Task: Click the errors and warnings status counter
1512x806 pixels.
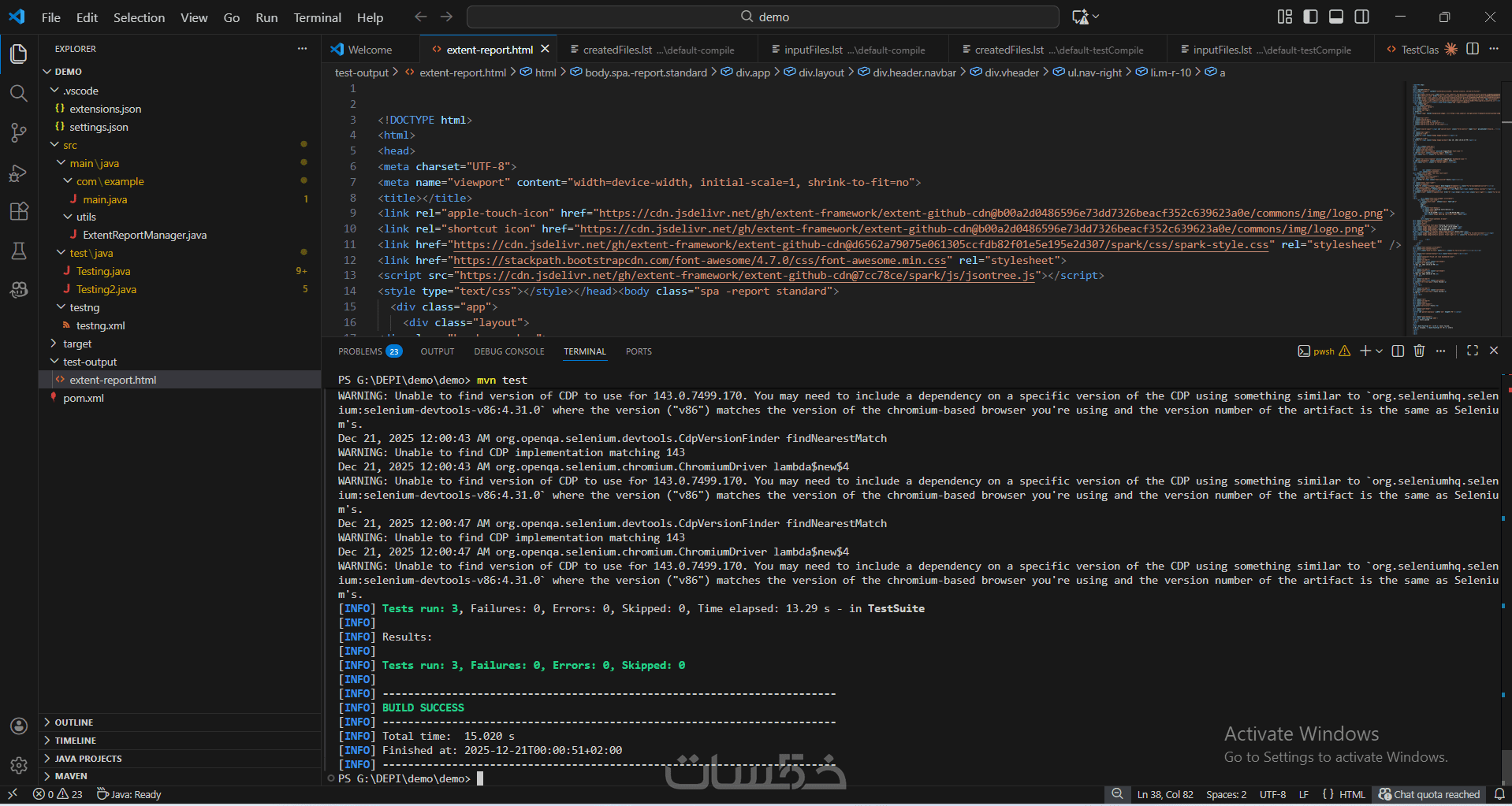Action: [58, 794]
